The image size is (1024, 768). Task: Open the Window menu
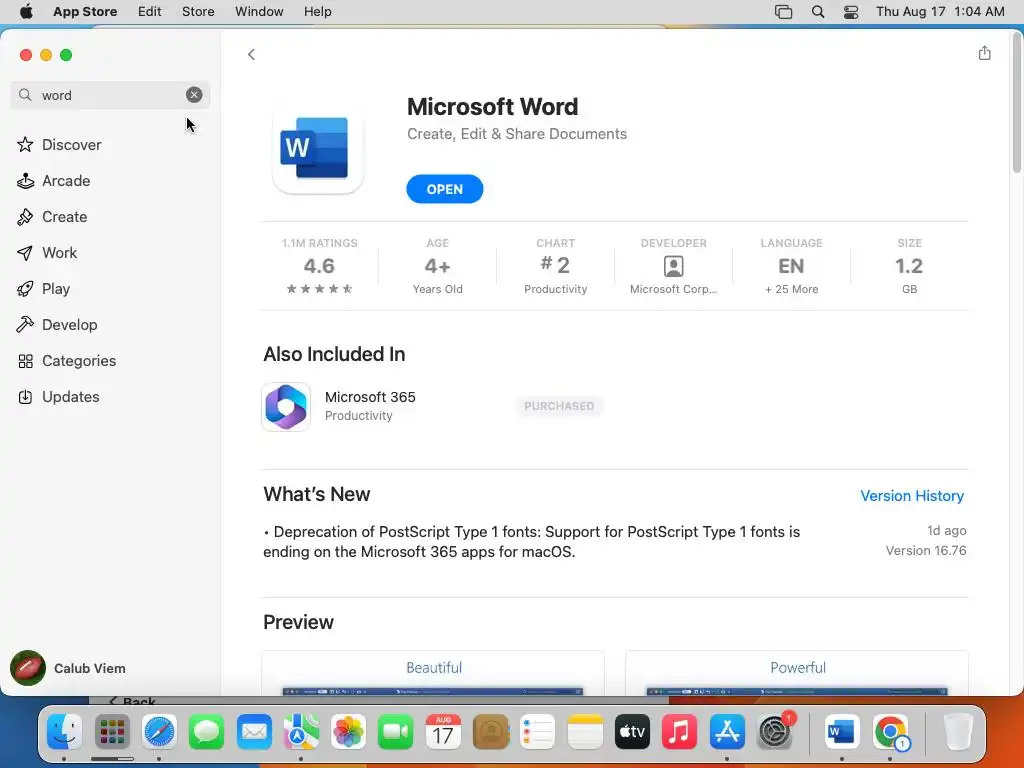click(259, 12)
